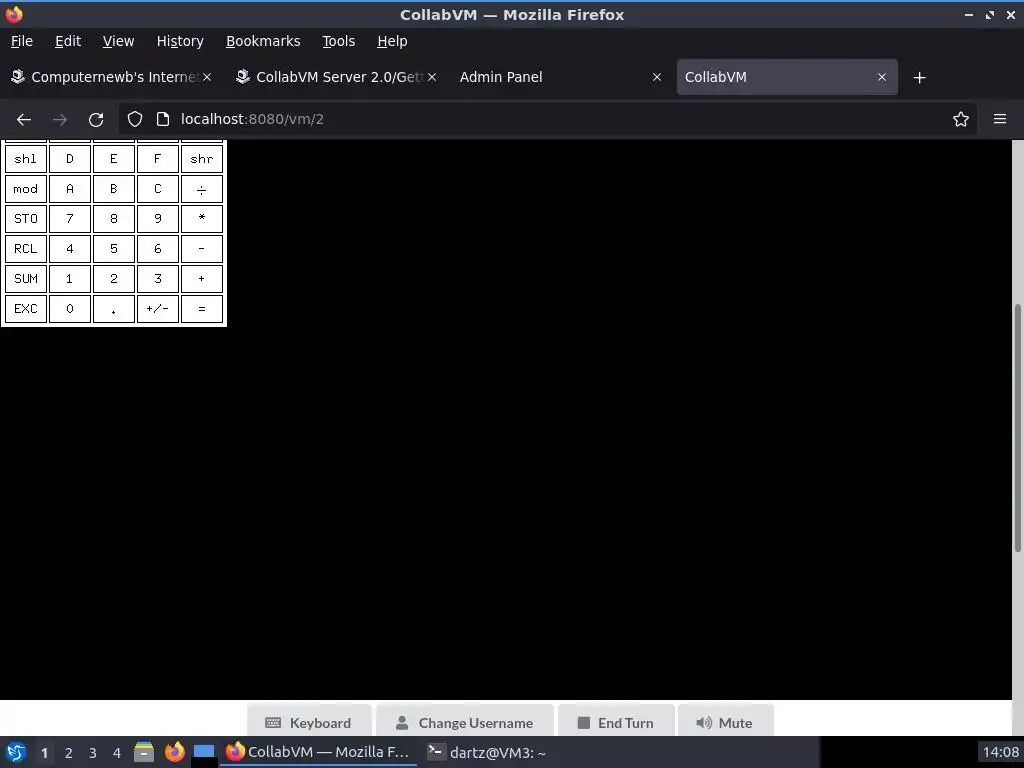Open the Edit menu
The image size is (1024, 768).
pos(68,41)
